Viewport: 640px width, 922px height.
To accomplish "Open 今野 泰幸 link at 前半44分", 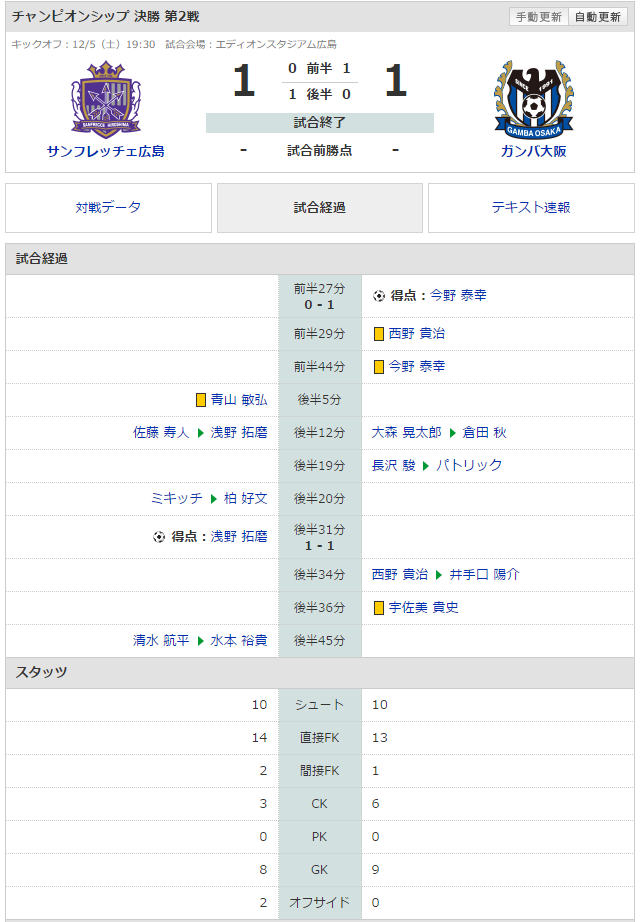I will coord(416,366).
